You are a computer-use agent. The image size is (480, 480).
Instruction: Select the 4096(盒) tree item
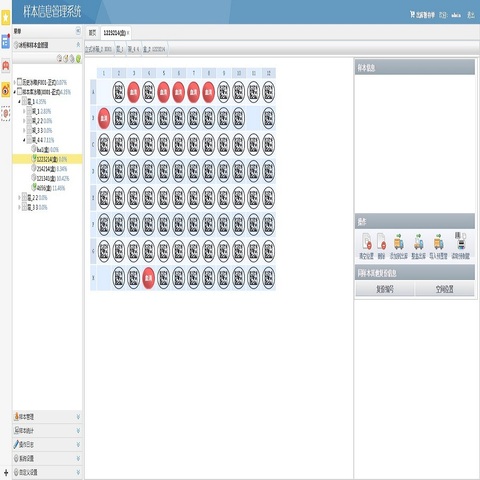[44, 188]
